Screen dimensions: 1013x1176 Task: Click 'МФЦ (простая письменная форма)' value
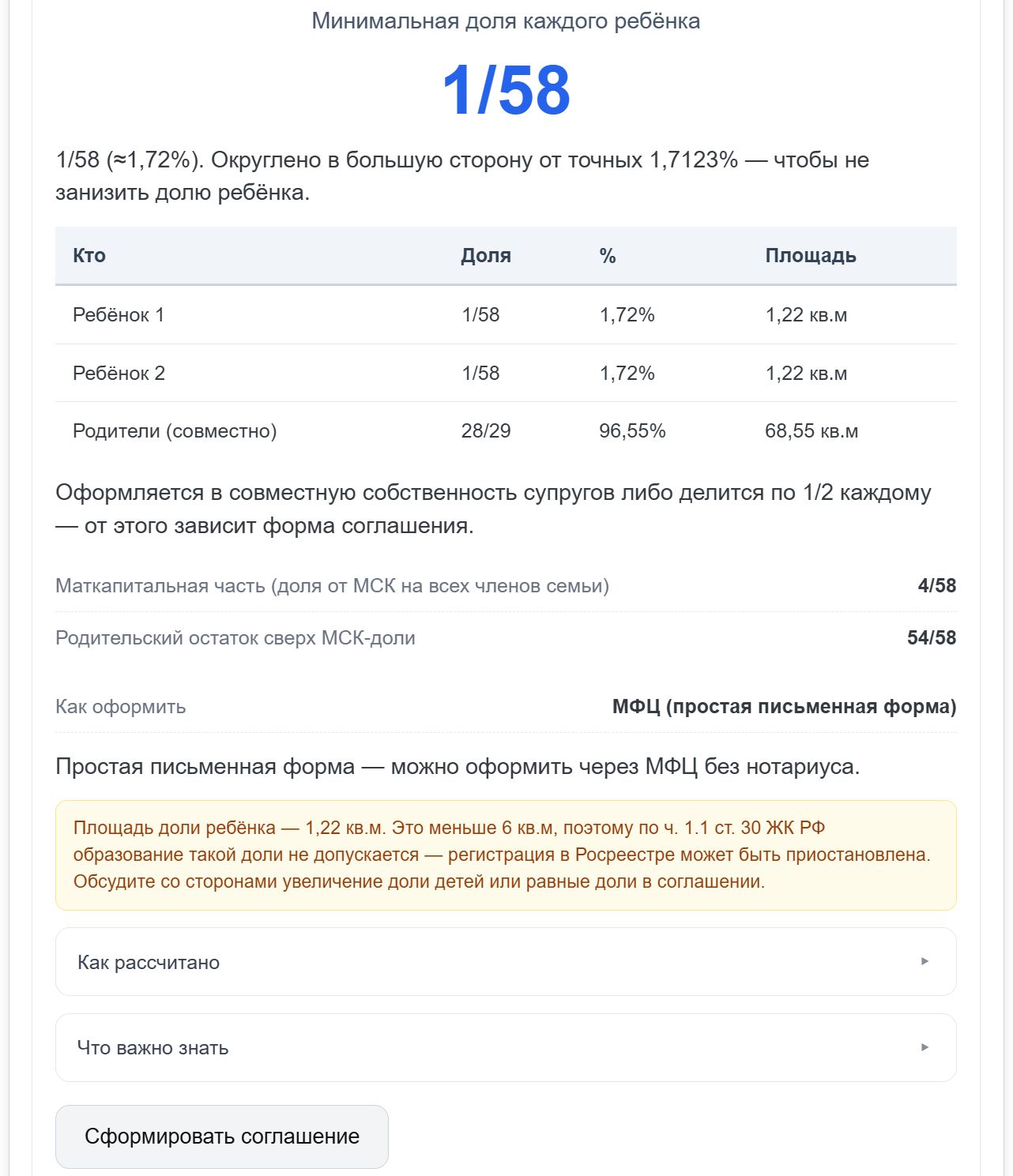785,706
